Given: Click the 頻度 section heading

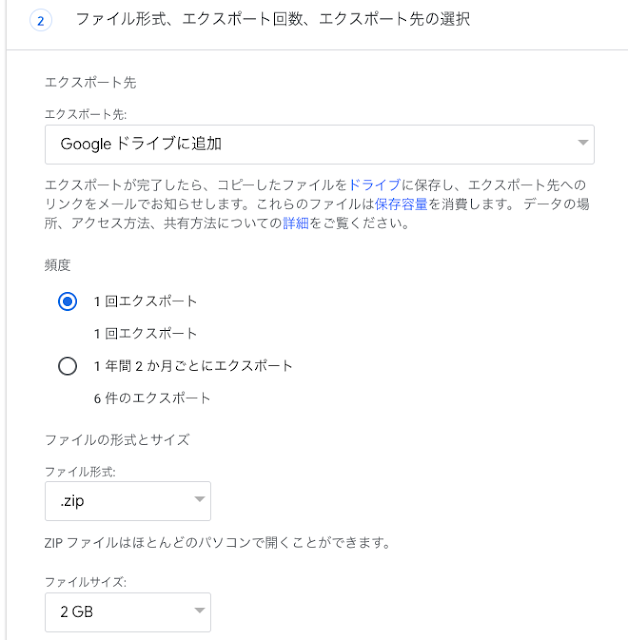Looking at the screenshot, I should [x=58, y=265].
